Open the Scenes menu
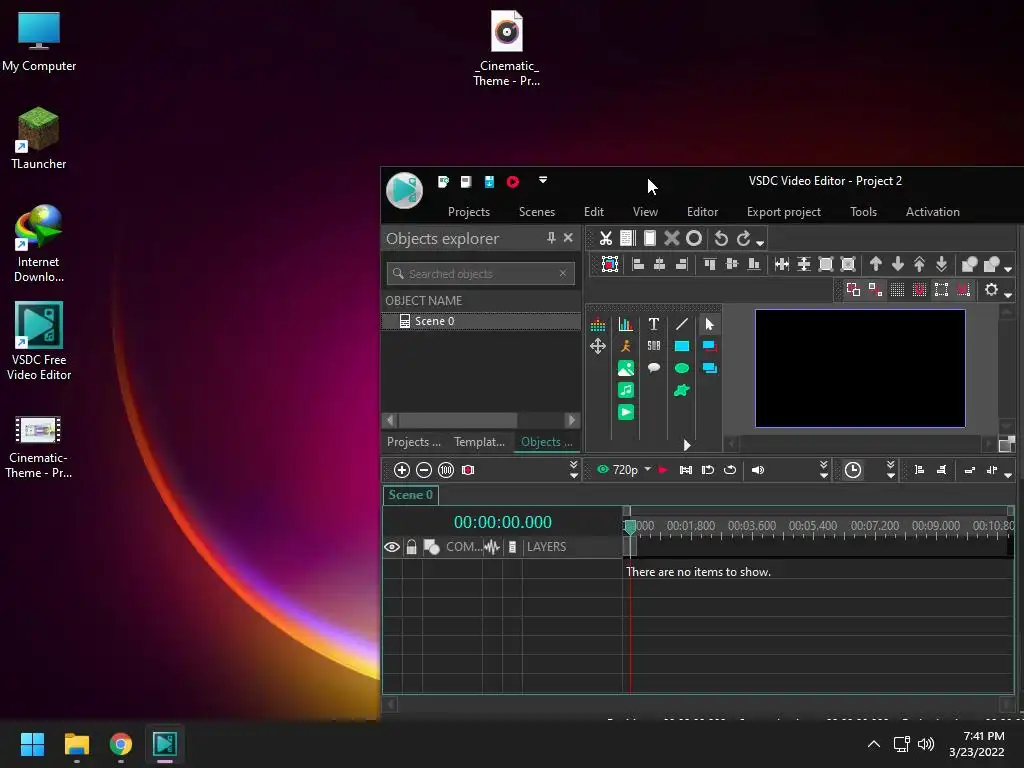 click(537, 212)
